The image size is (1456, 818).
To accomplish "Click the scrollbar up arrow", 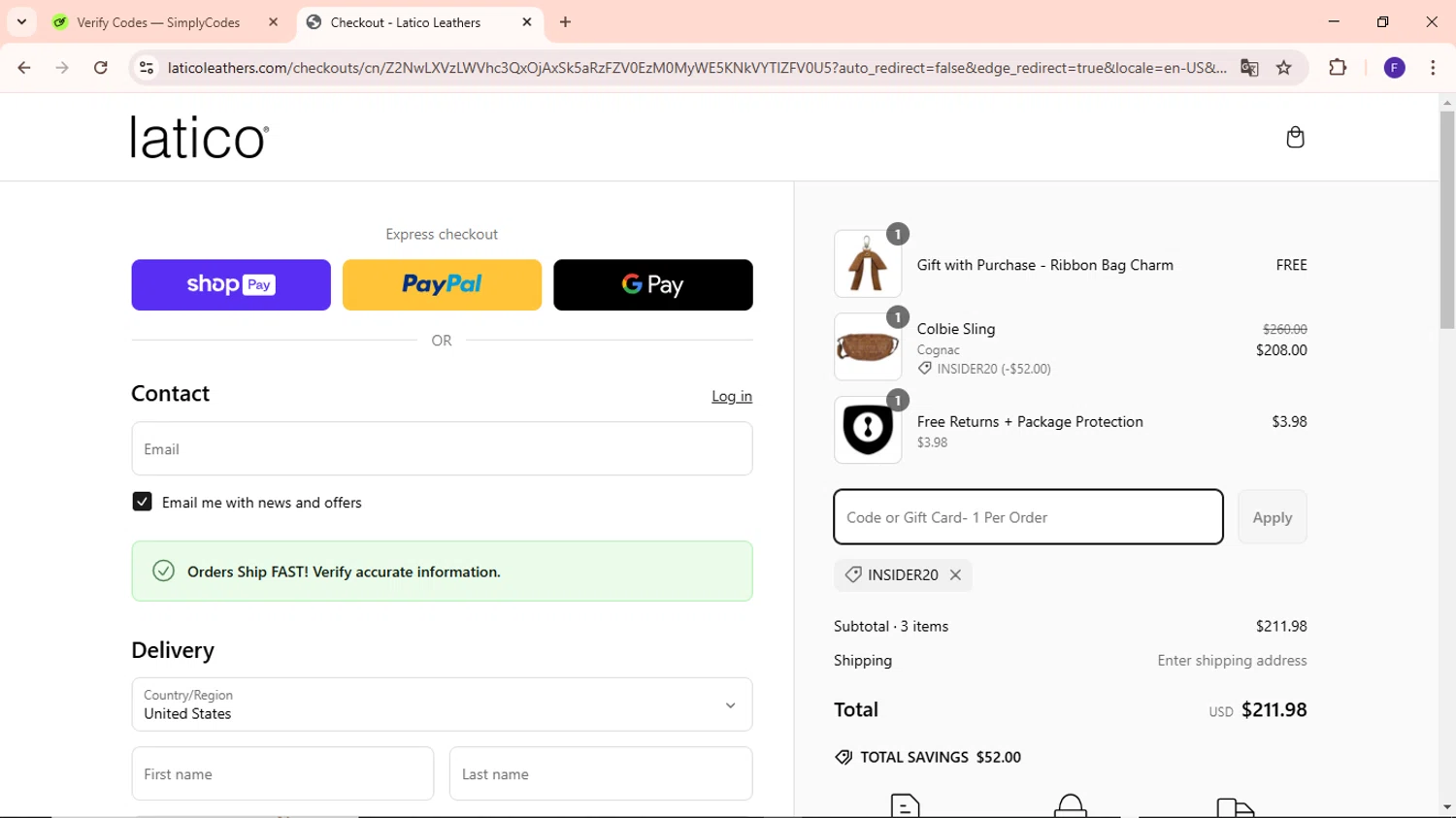I will (x=1447, y=102).
